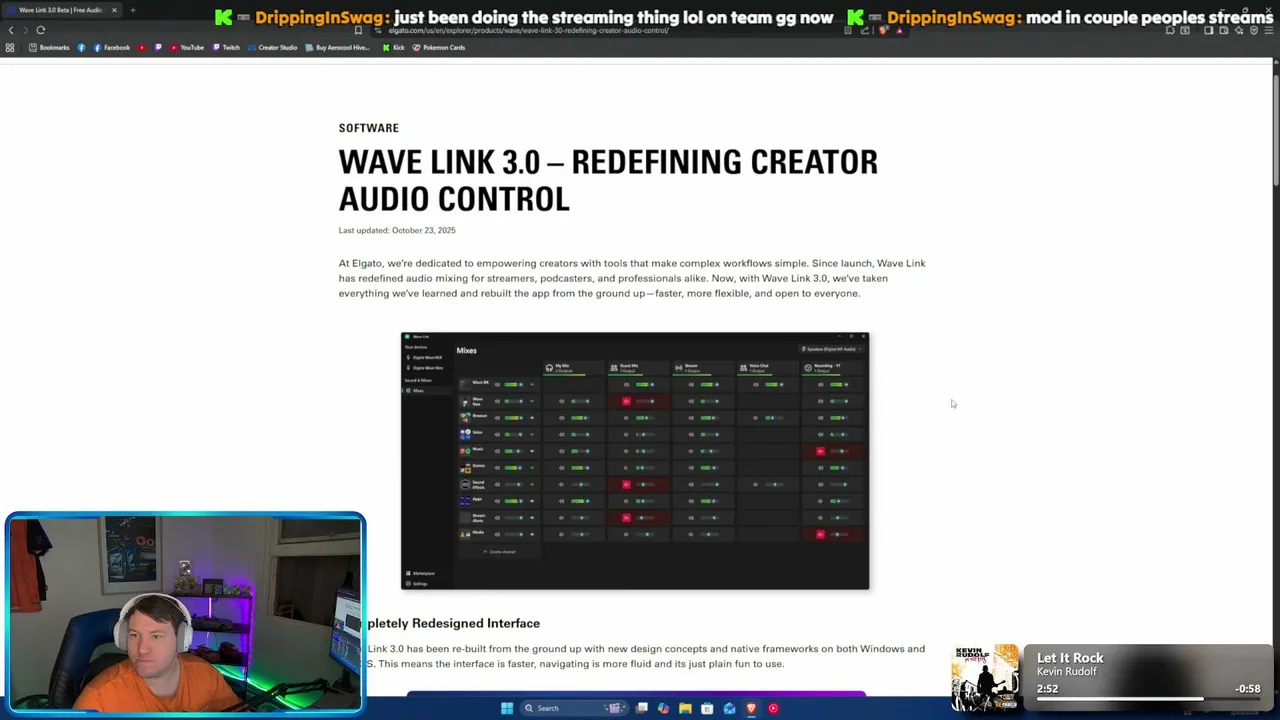This screenshot has width=1280, height=720.
Task: Open the Brave browser taskbar icon
Action: click(751, 708)
